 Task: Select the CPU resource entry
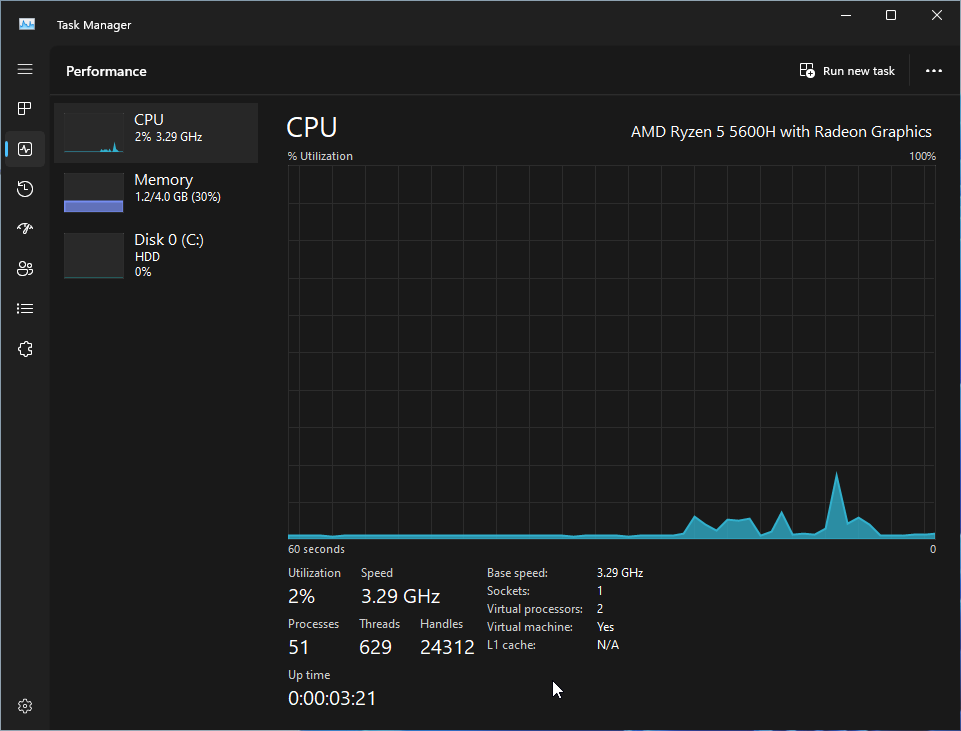[x=156, y=133]
